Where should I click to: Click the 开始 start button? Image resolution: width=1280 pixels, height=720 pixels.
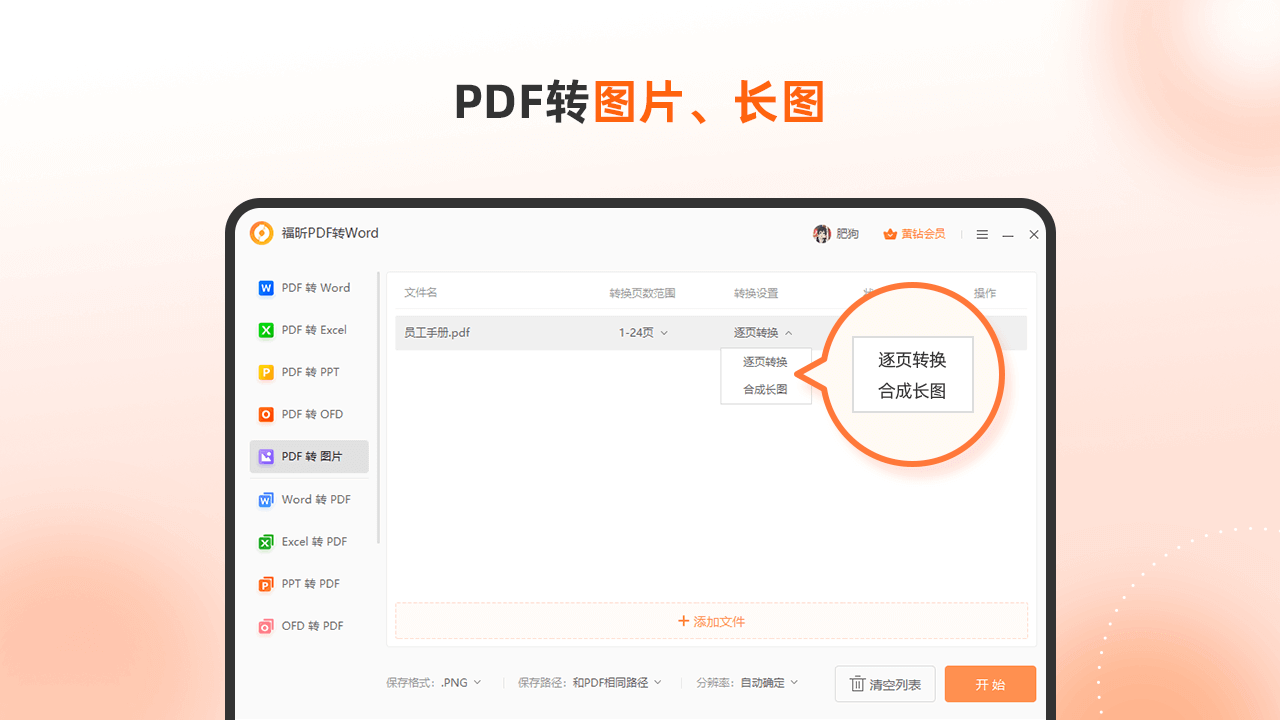click(x=990, y=684)
